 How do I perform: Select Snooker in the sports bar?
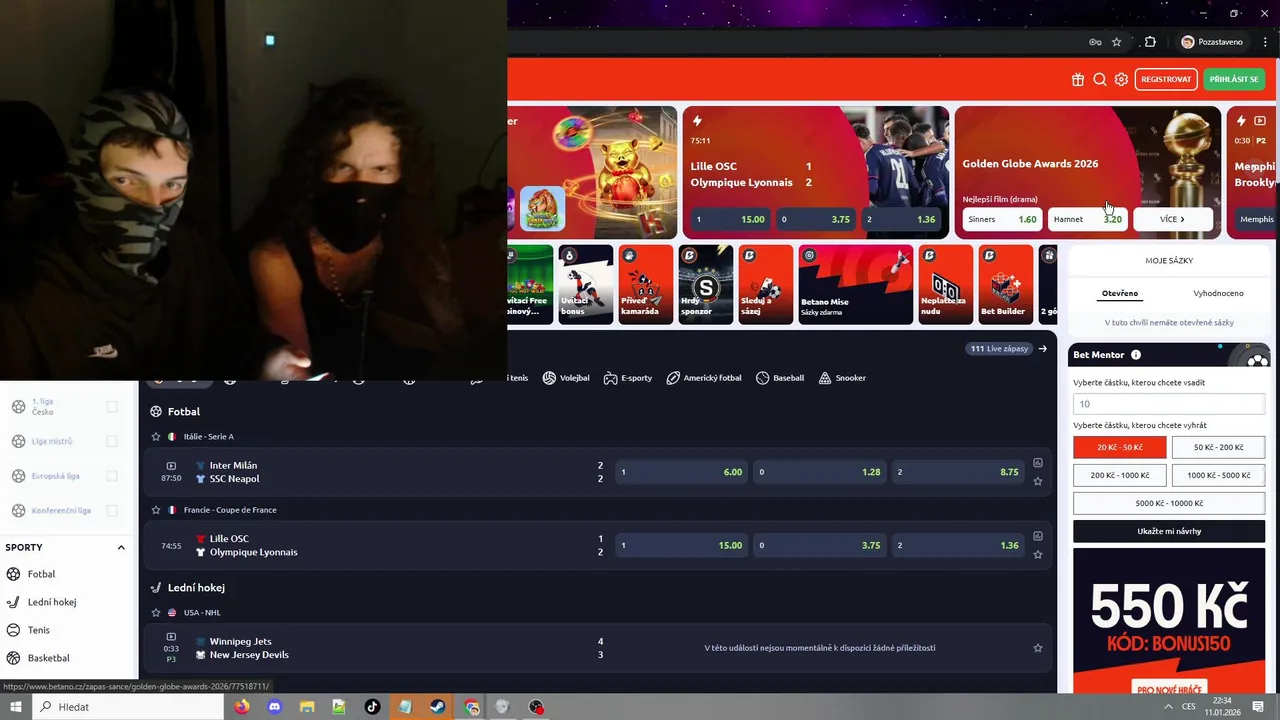tap(842, 378)
